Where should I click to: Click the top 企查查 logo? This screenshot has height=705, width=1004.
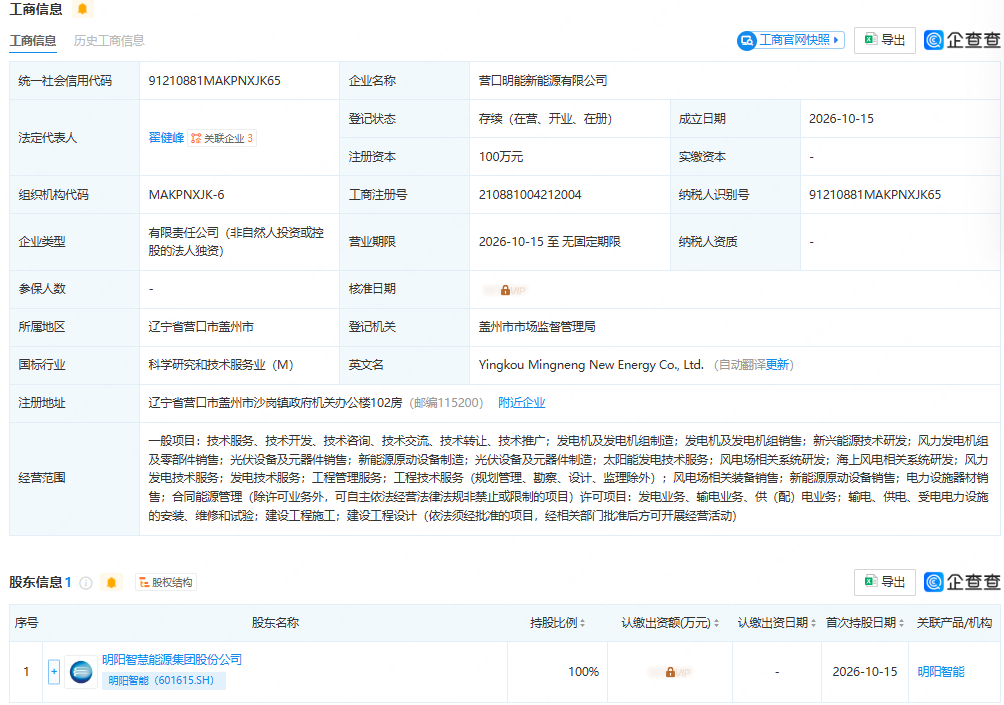(x=962, y=40)
